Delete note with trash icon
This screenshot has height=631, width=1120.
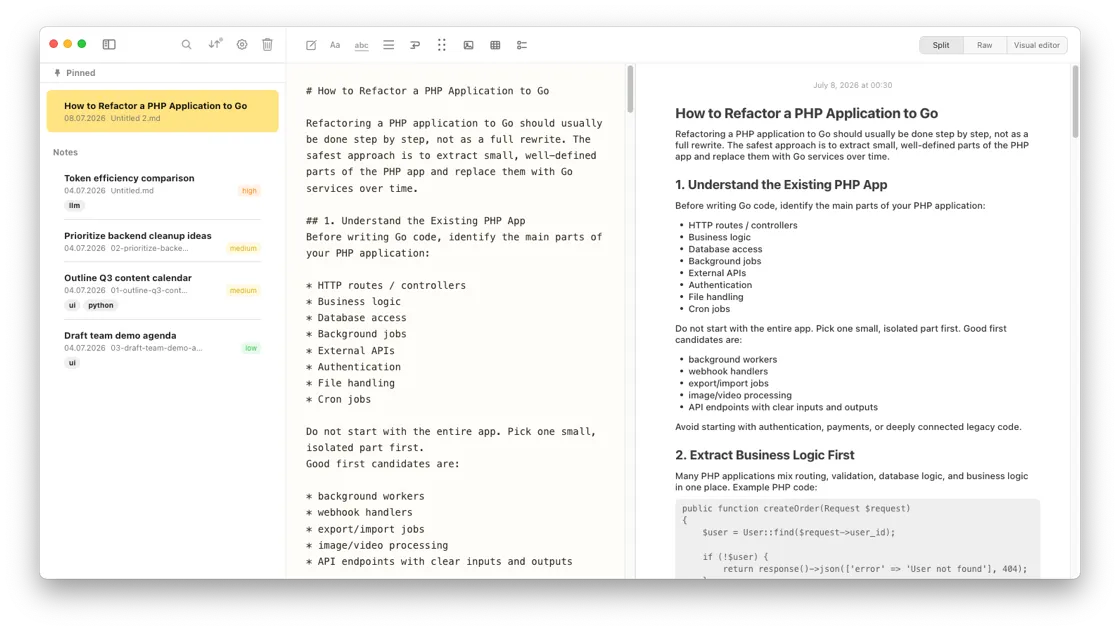pos(267,44)
